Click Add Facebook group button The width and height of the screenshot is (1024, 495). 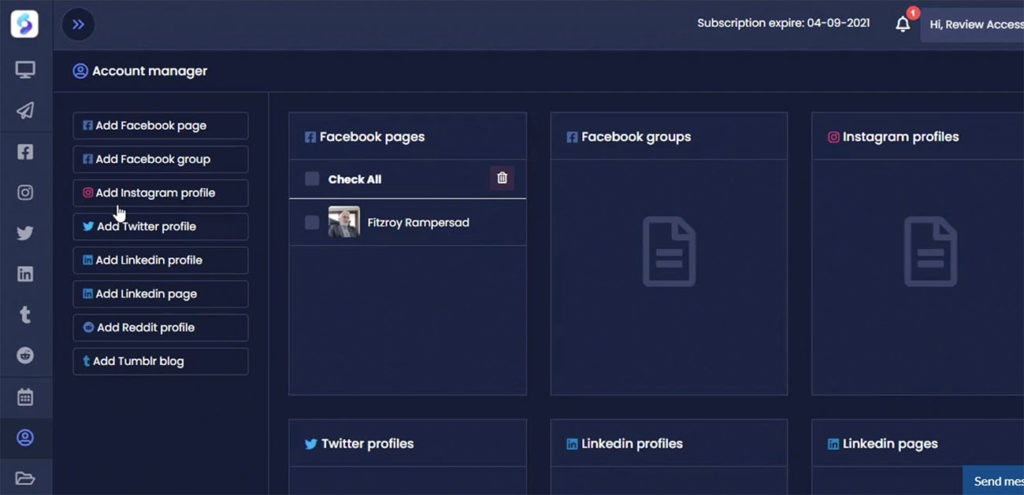[161, 159]
